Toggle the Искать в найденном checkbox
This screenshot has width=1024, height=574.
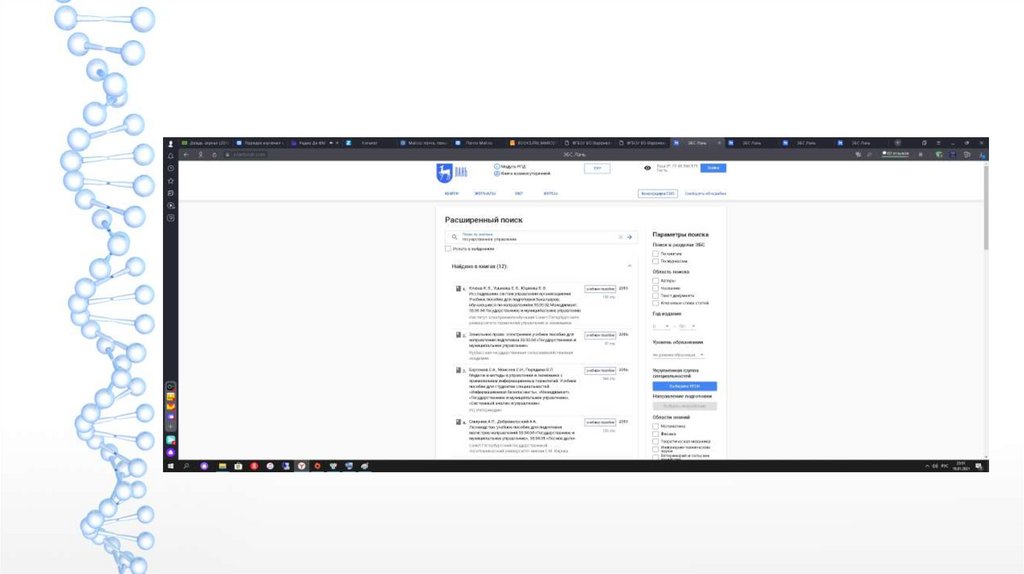(x=448, y=249)
